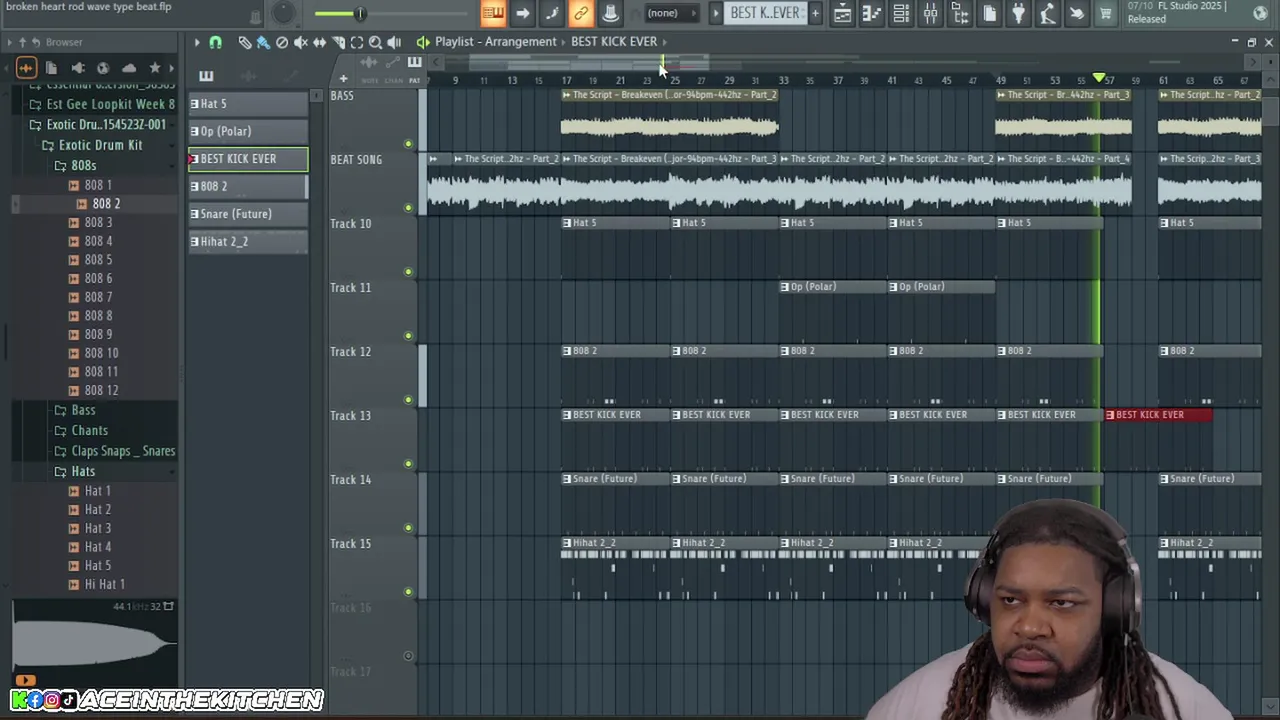1280x720 pixels.
Task: Select the Delete tool in playlist
Action: coord(282,42)
